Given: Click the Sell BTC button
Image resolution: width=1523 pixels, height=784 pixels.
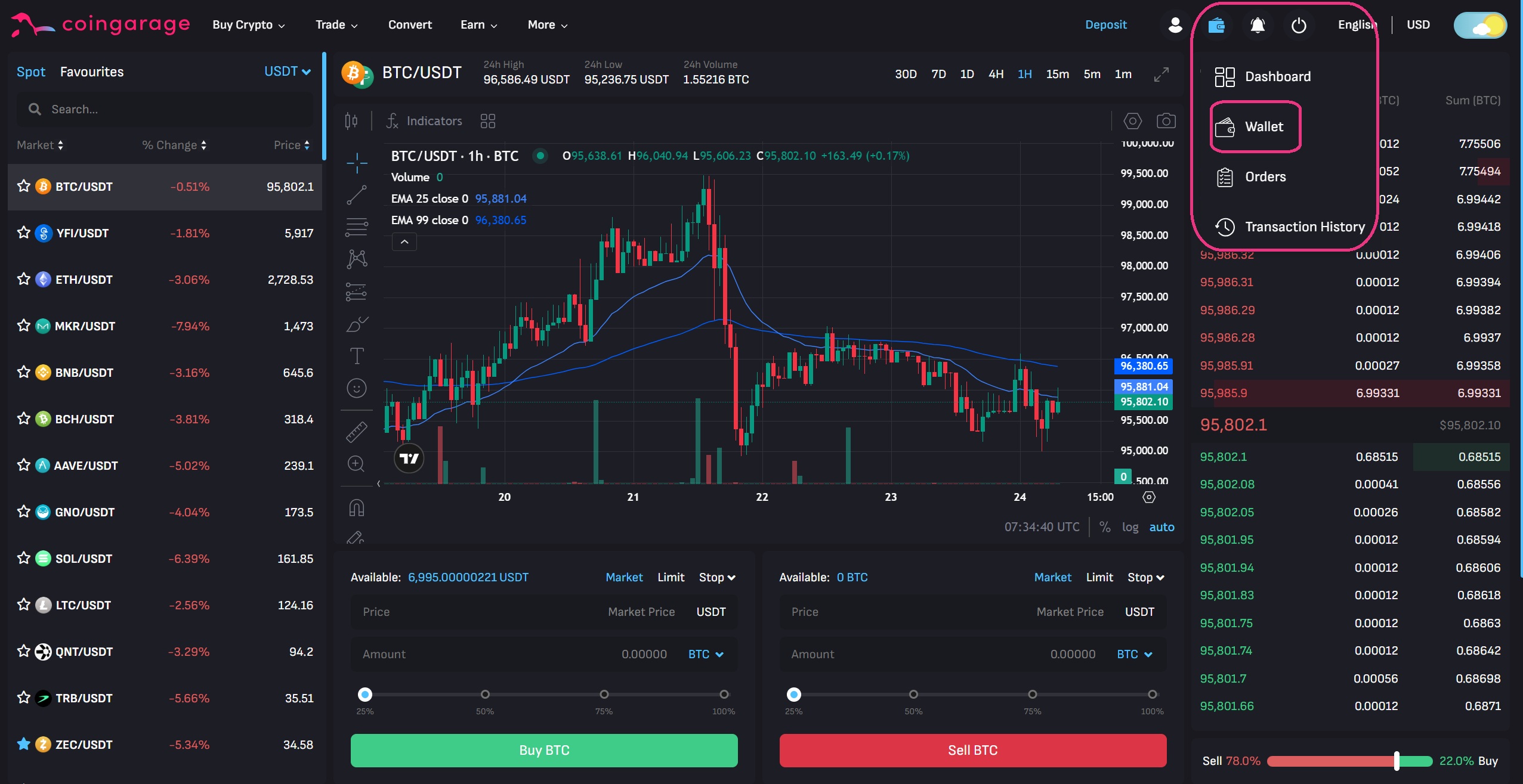Looking at the screenshot, I should (973, 750).
